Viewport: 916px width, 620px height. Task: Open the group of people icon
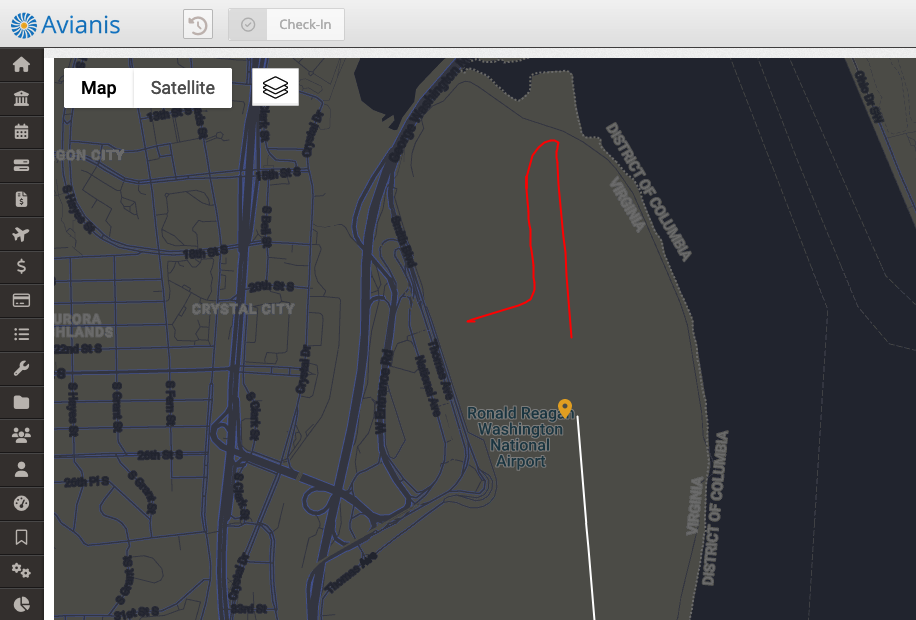tap(22, 435)
